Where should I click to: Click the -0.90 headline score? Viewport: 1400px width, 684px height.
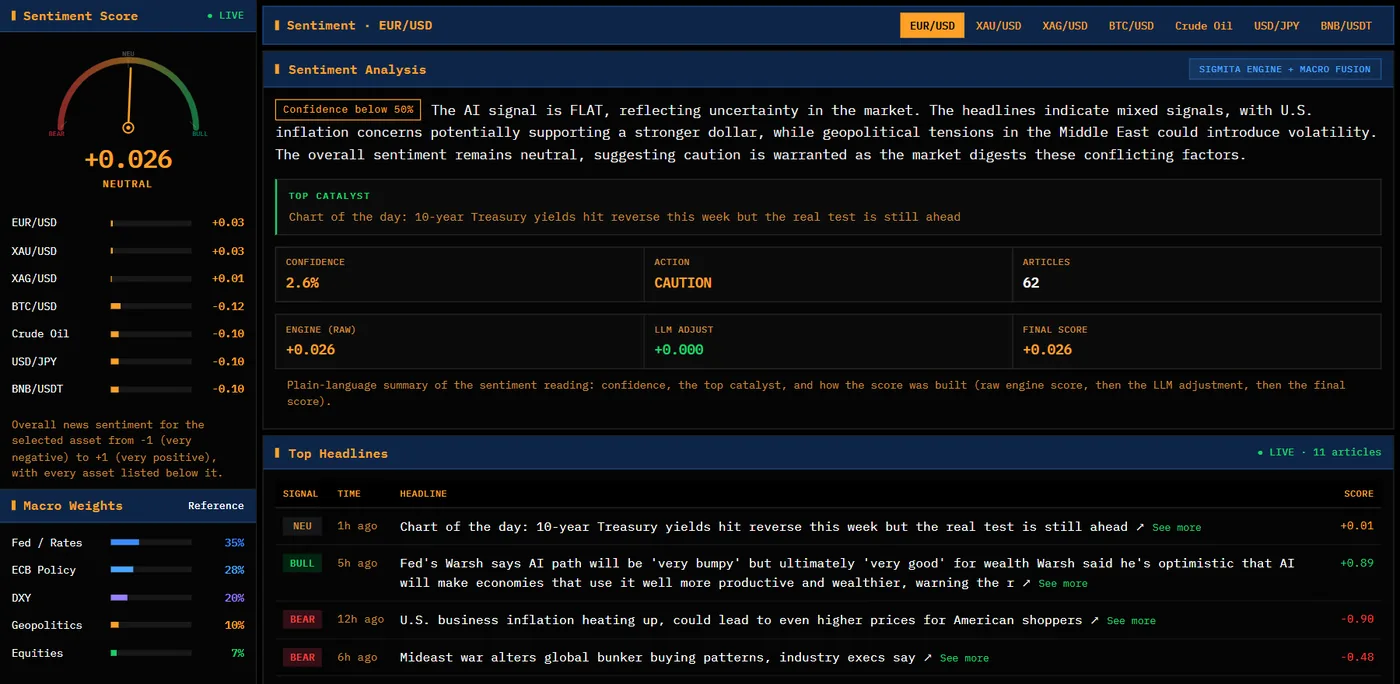1357,620
